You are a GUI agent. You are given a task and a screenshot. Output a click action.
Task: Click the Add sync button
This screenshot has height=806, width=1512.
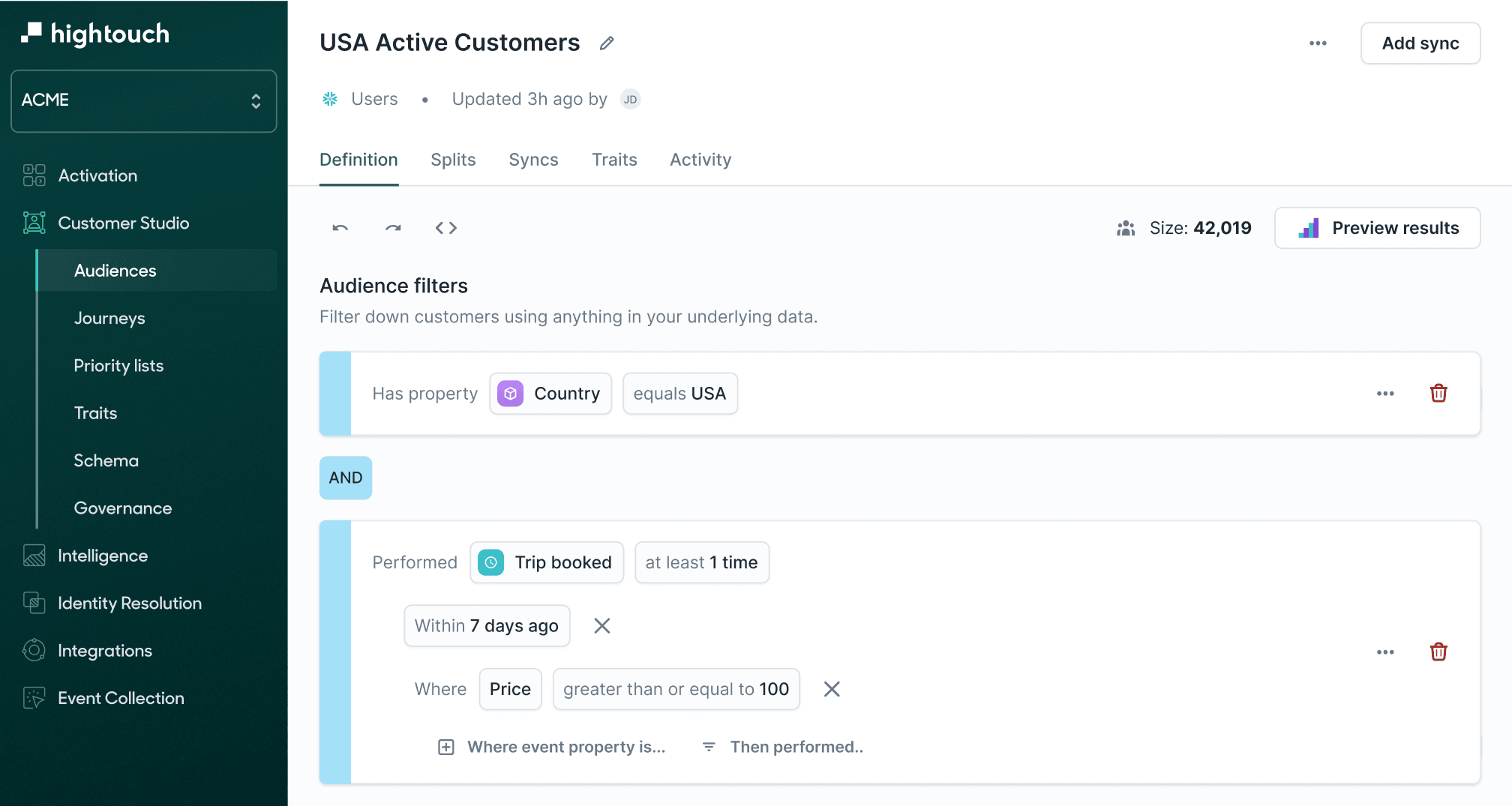pyautogui.click(x=1420, y=43)
